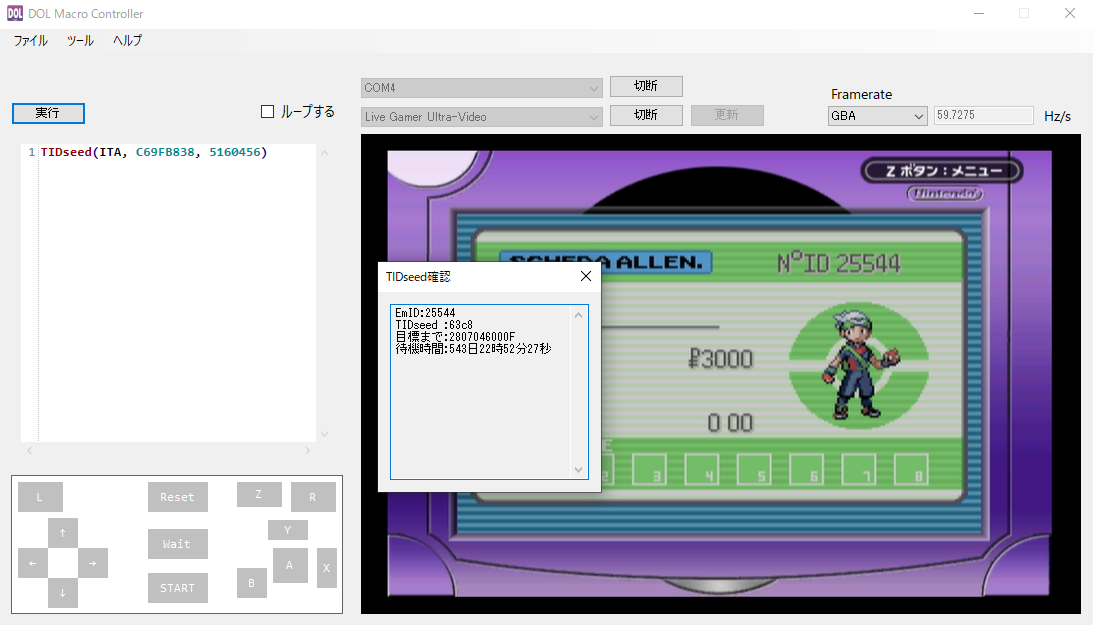Click the TIDseed macro line in editor
1093x625 pixels.
[x=154, y=152]
